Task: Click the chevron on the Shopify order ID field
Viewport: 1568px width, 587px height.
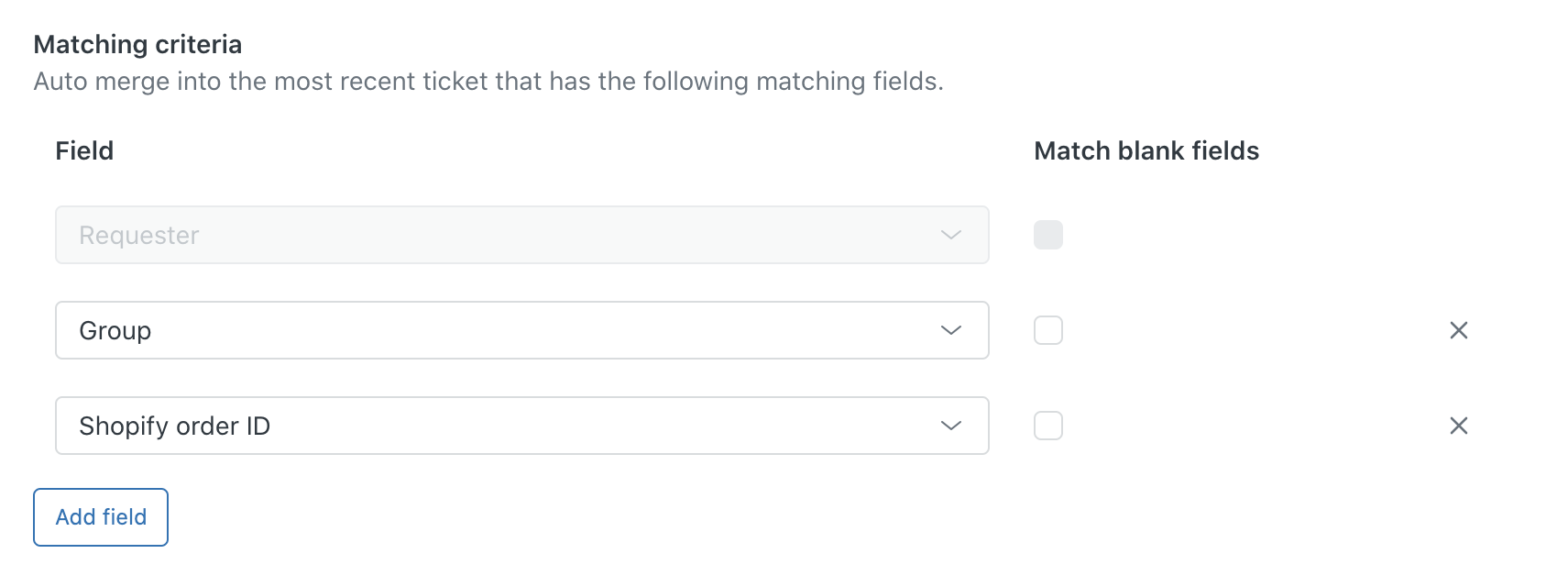Action: (x=951, y=426)
